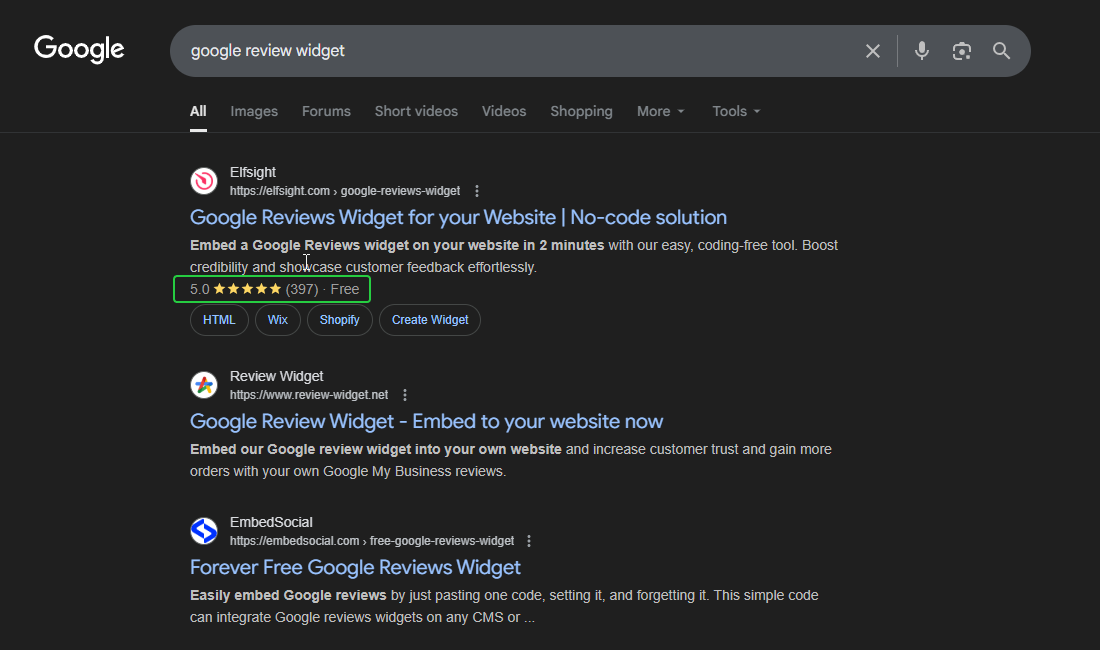Click the Google logo

point(79,48)
